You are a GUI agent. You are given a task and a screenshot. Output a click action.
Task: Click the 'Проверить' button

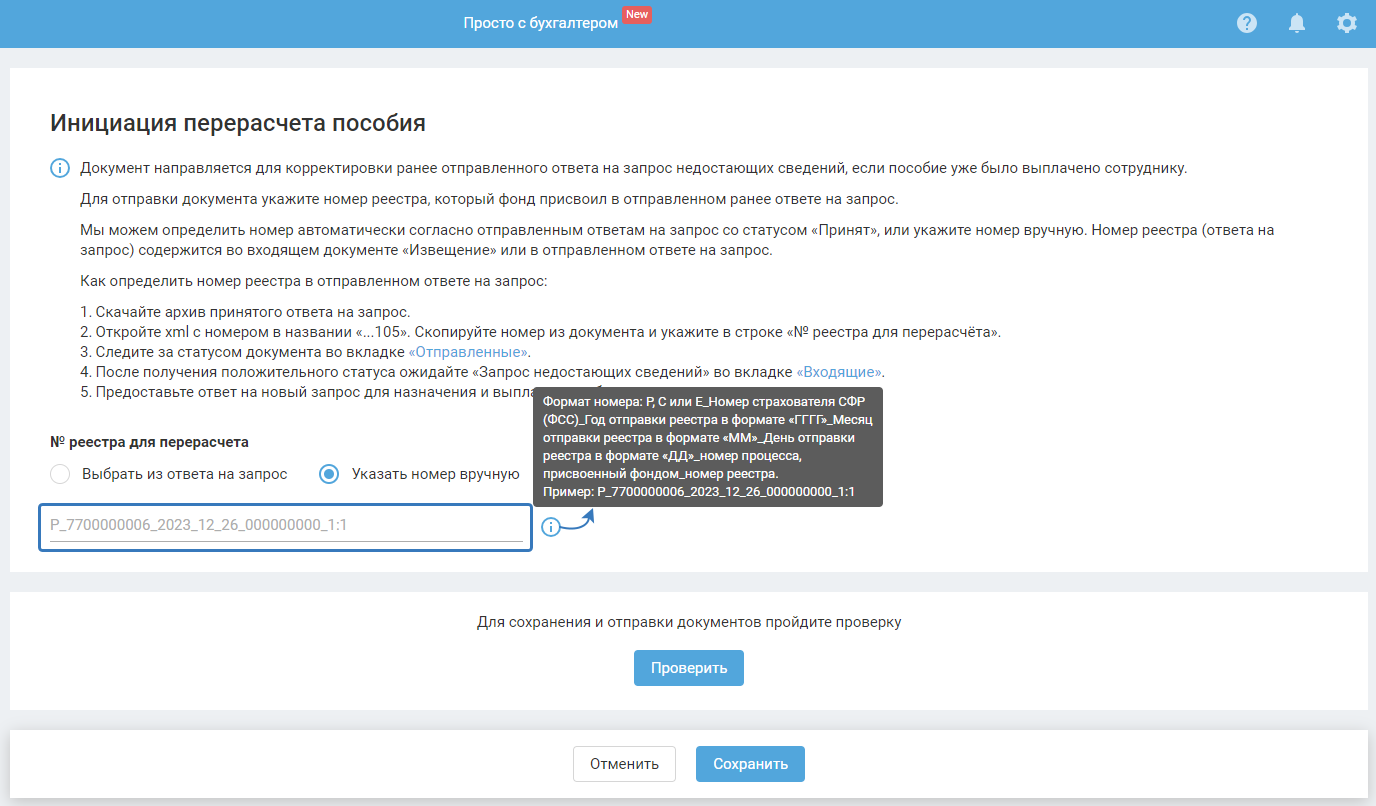[x=689, y=668]
